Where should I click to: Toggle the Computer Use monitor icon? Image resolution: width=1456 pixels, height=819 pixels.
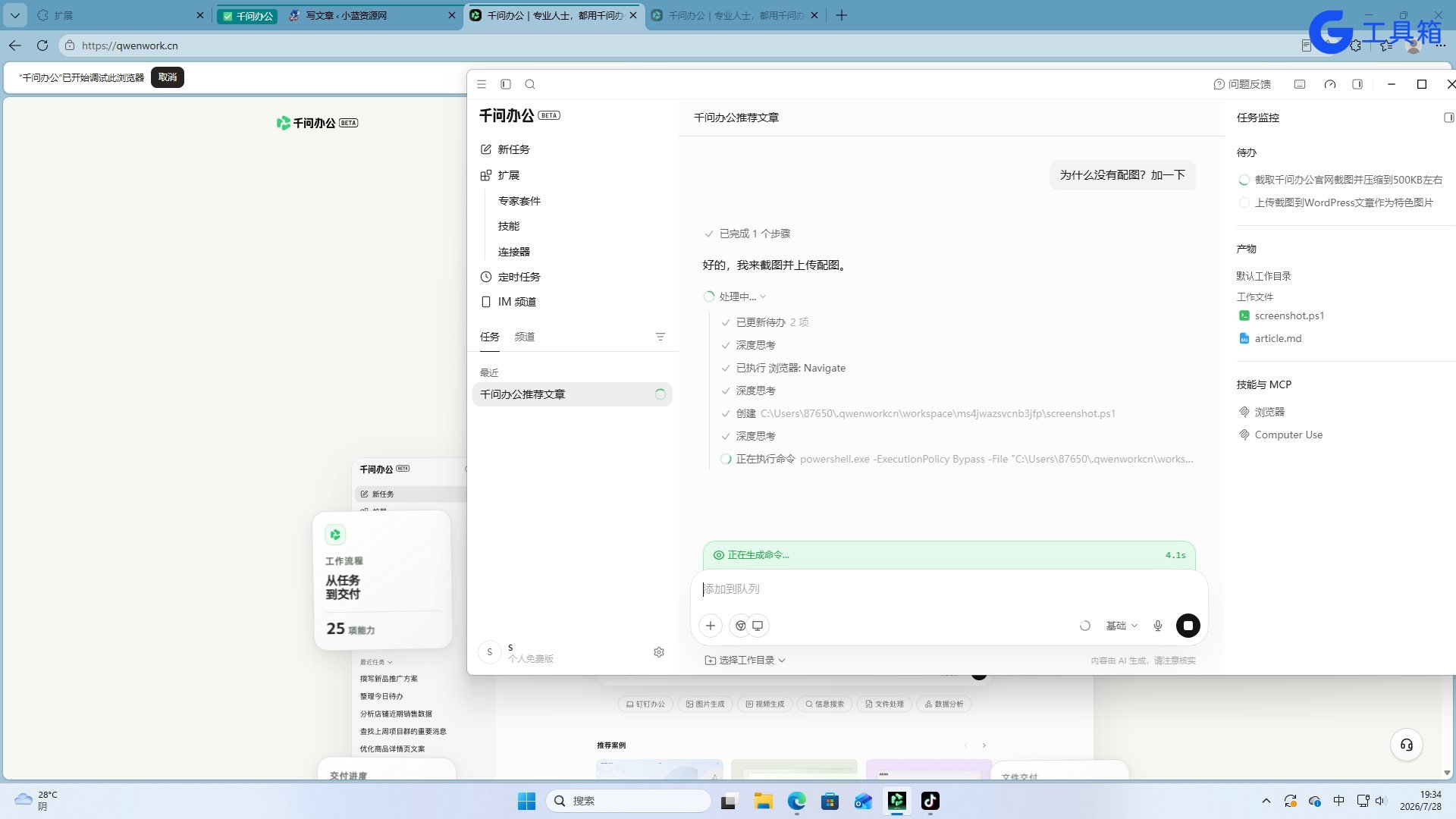[x=758, y=626]
